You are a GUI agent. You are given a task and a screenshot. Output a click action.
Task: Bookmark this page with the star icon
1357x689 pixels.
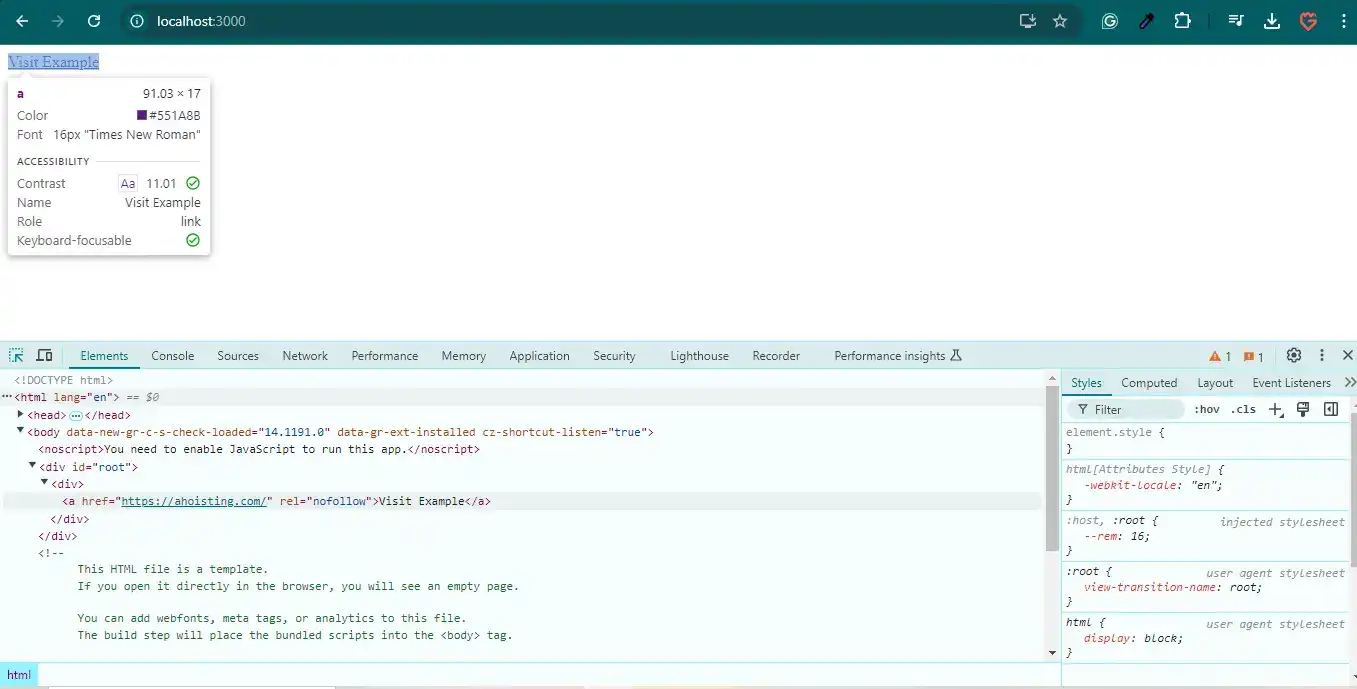(1060, 21)
